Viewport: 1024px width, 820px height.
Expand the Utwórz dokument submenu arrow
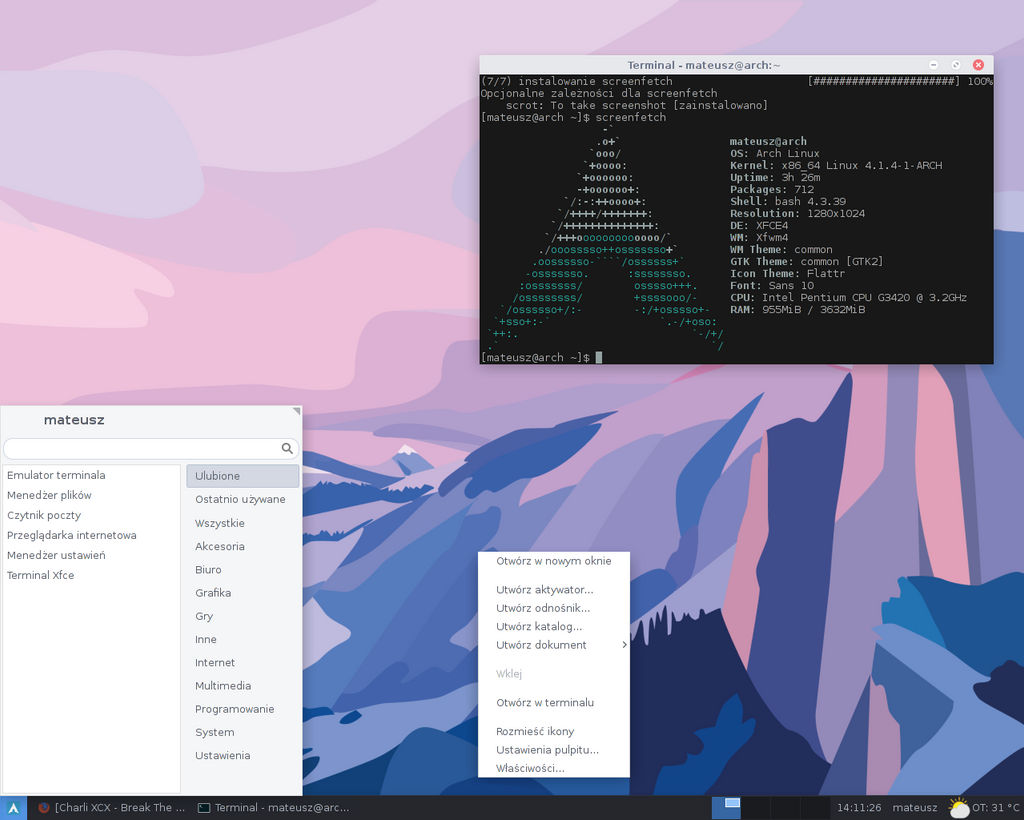624,645
